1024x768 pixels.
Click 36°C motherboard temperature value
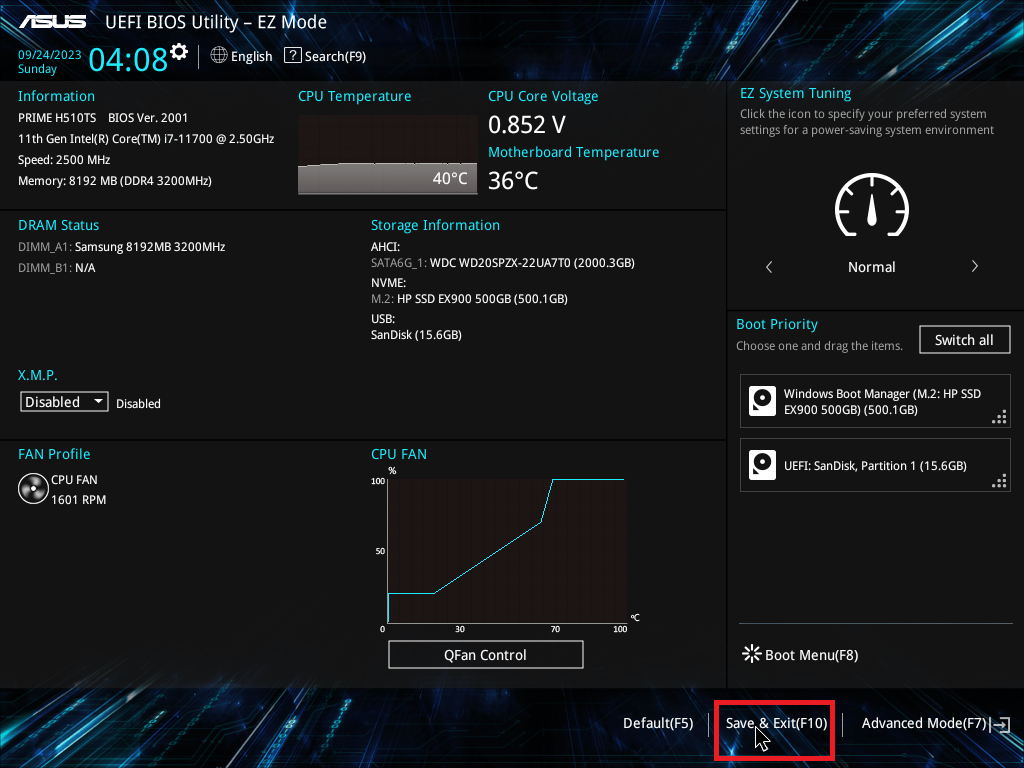(x=513, y=180)
